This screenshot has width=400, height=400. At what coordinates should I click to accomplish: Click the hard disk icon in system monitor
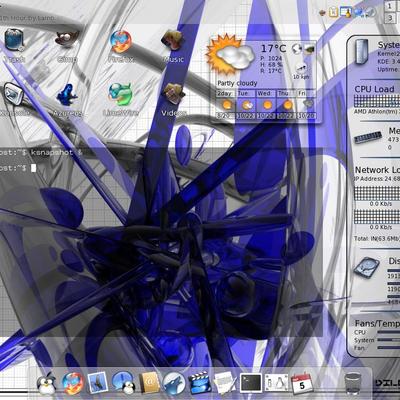tap(367, 267)
